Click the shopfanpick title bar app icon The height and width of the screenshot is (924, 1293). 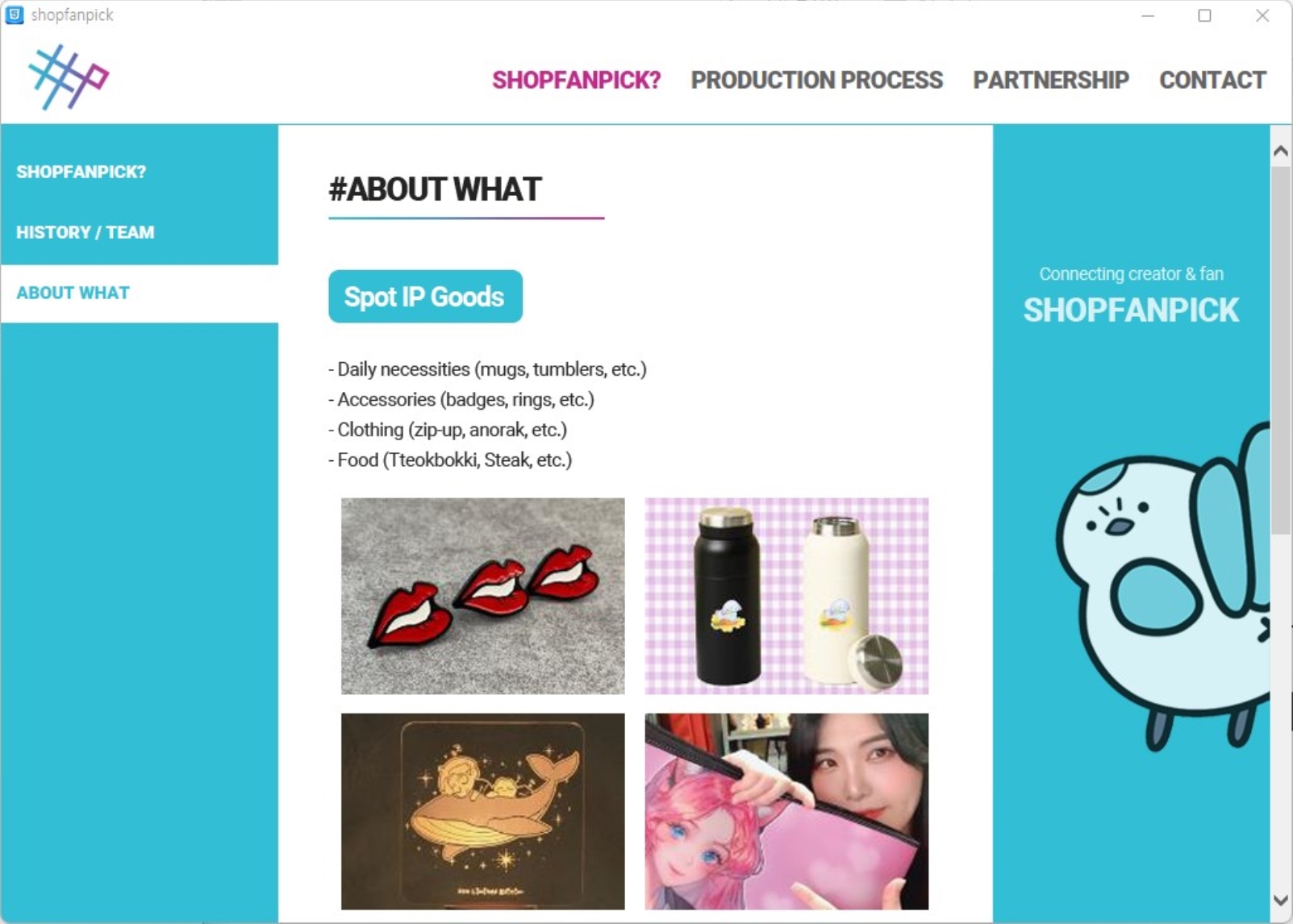pyautogui.click(x=15, y=15)
